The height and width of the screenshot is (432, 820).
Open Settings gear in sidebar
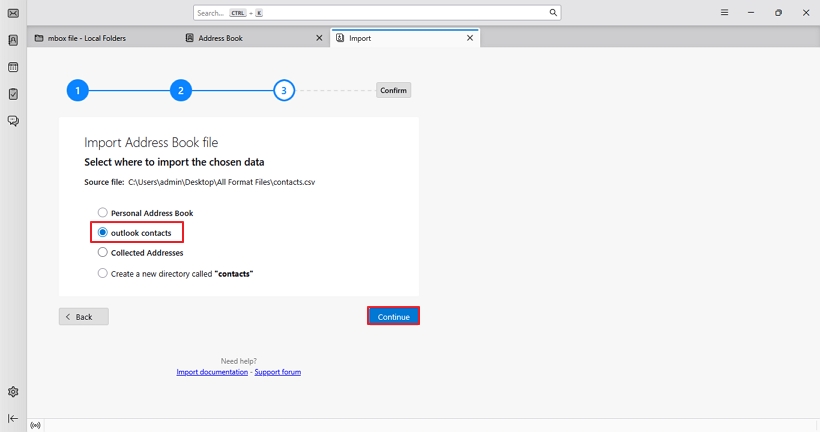(x=13, y=392)
